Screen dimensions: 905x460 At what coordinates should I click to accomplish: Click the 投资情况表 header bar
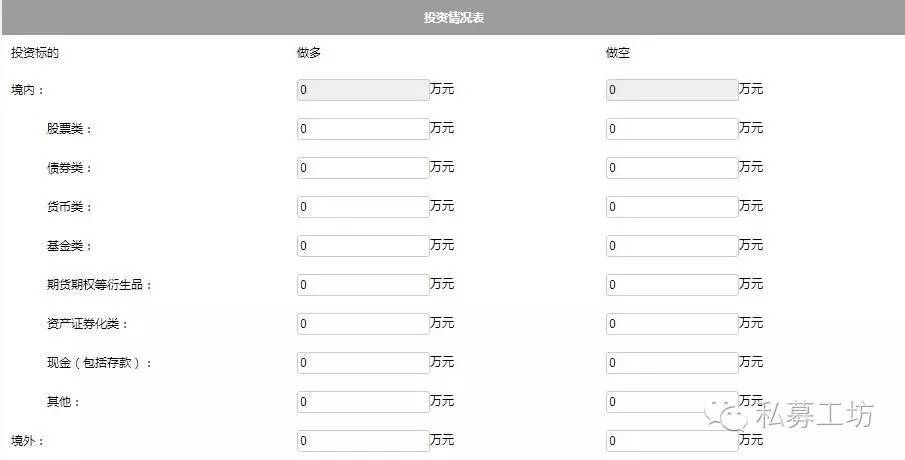point(453,17)
